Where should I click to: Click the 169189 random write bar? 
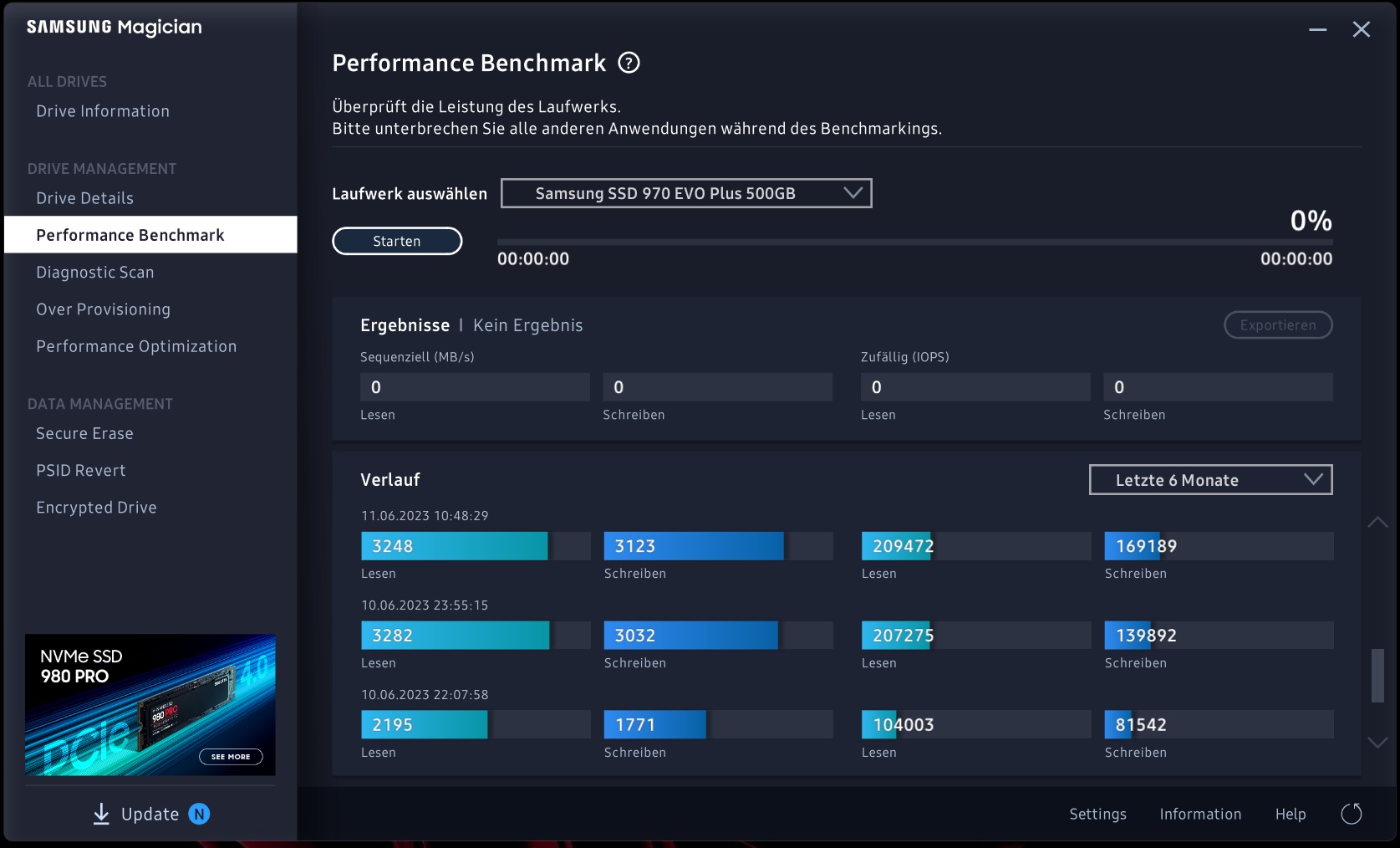pos(1219,546)
